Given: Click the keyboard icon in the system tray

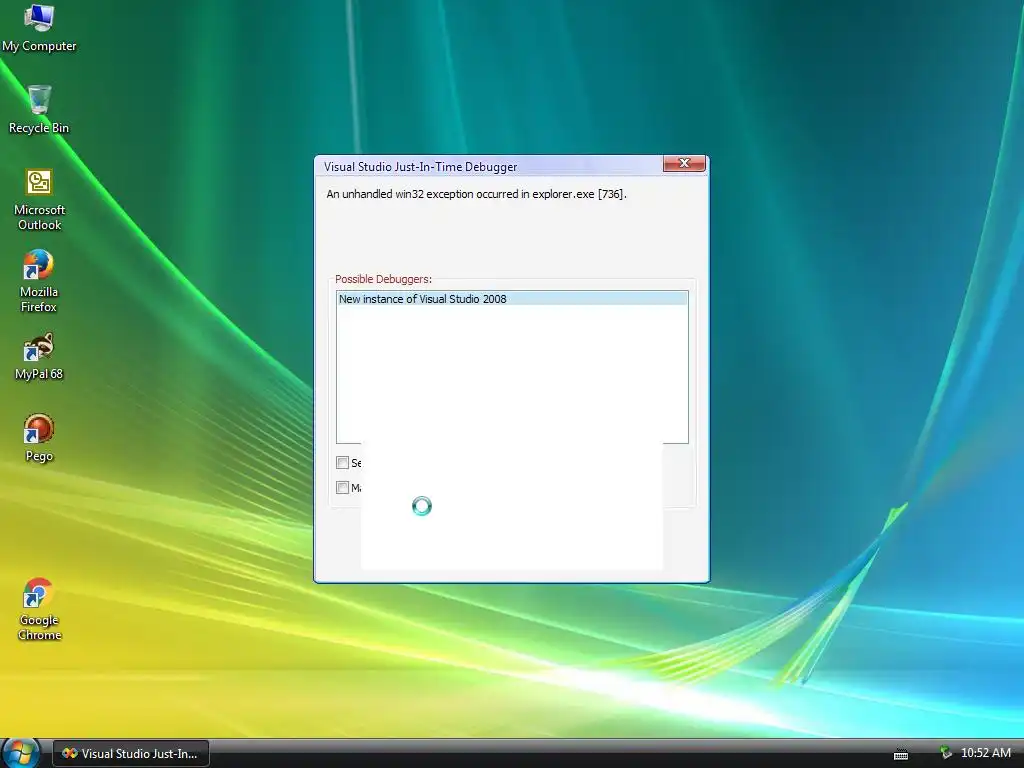Looking at the screenshot, I should 901,754.
